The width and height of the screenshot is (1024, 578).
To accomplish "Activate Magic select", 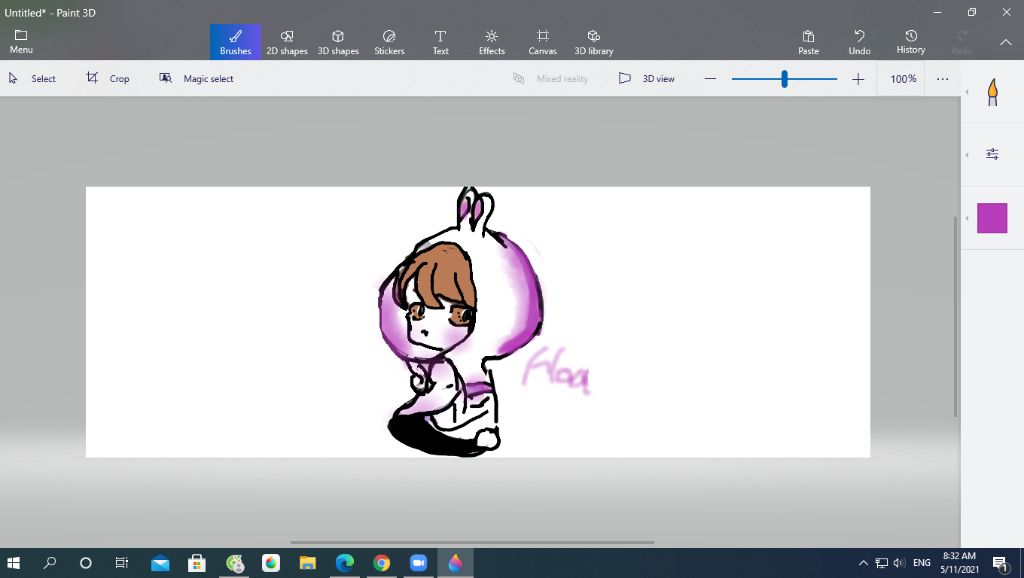I will click(x=196, y=78).
